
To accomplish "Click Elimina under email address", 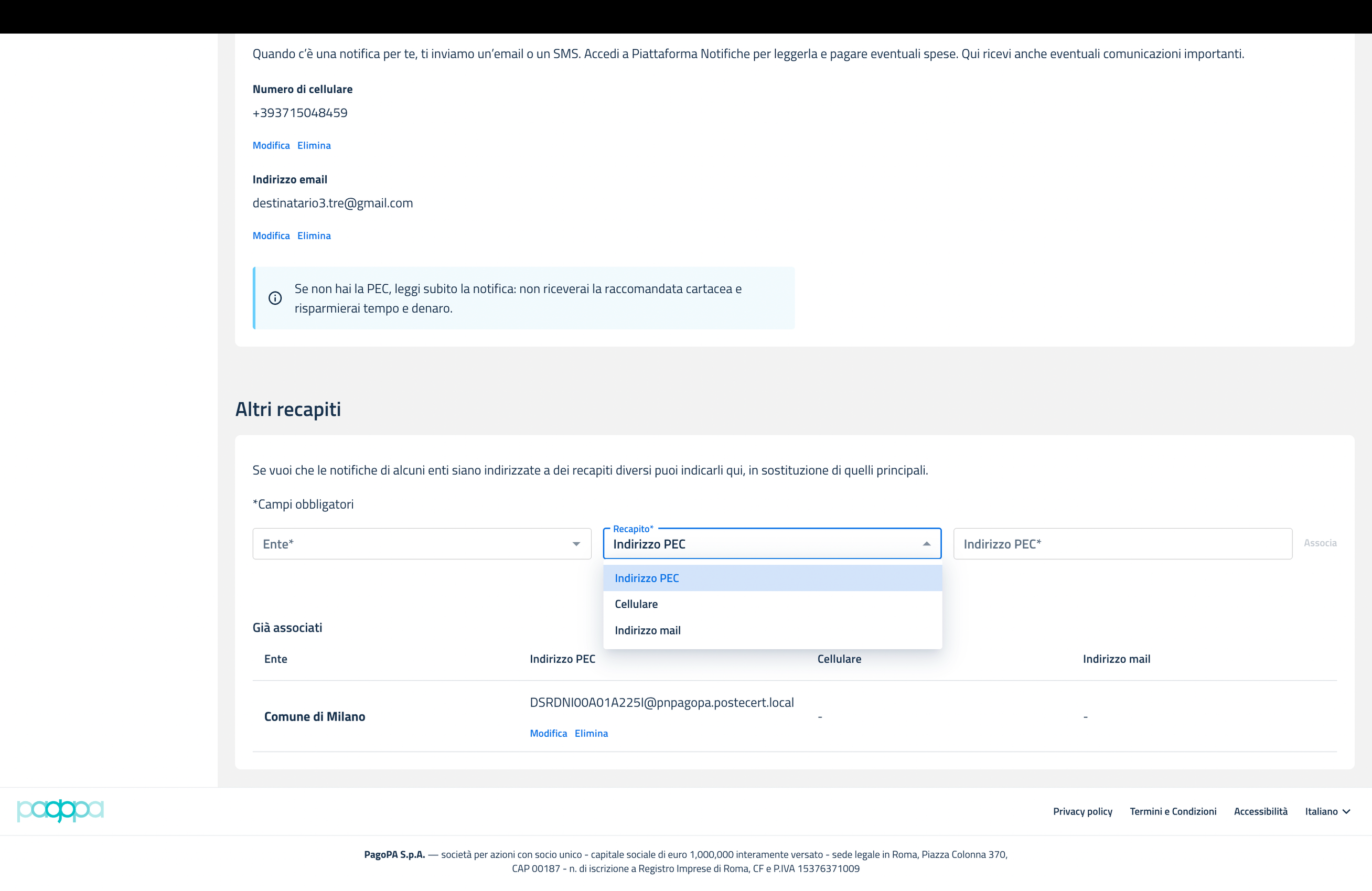I will tap(314, 235).
